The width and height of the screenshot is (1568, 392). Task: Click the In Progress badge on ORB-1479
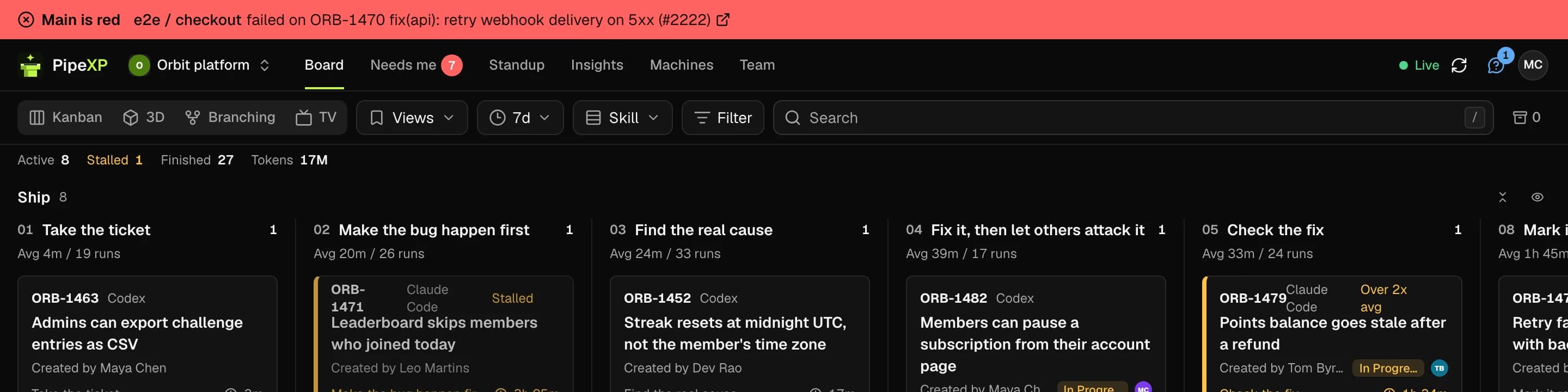(x=1387, y=368)
